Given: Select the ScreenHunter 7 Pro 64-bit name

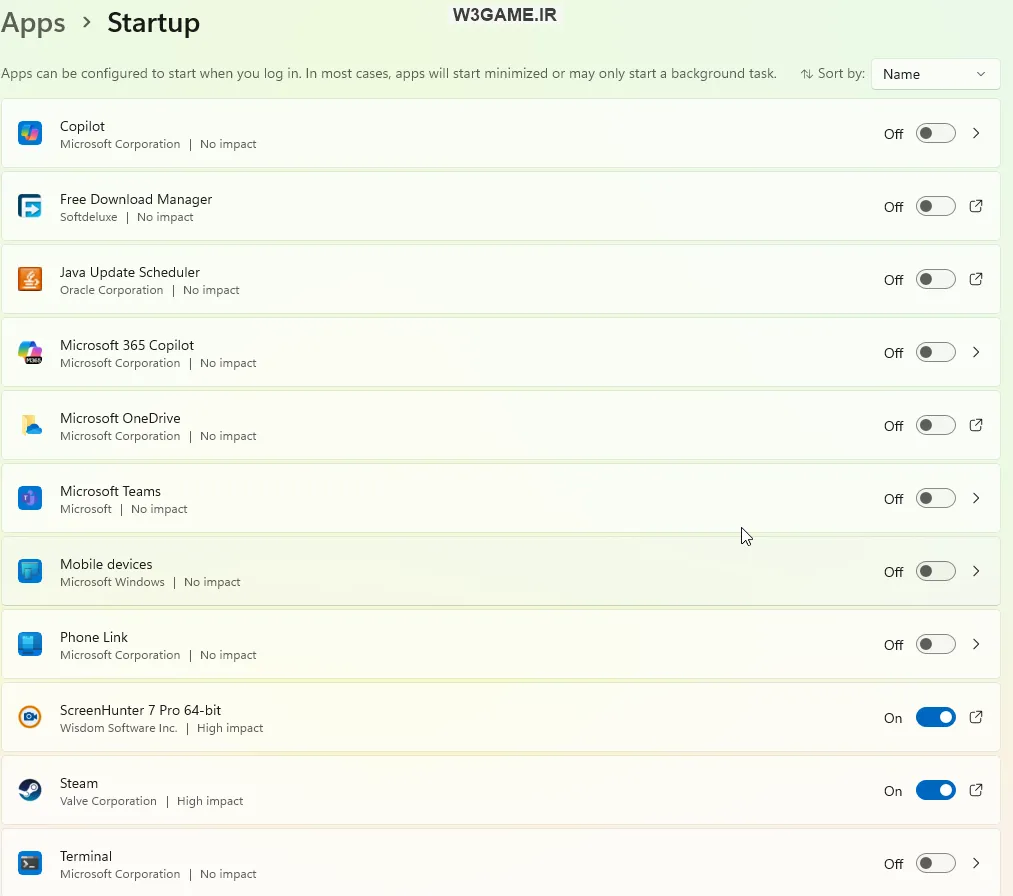Looking at the screenshot, I should tap(140, 711).
